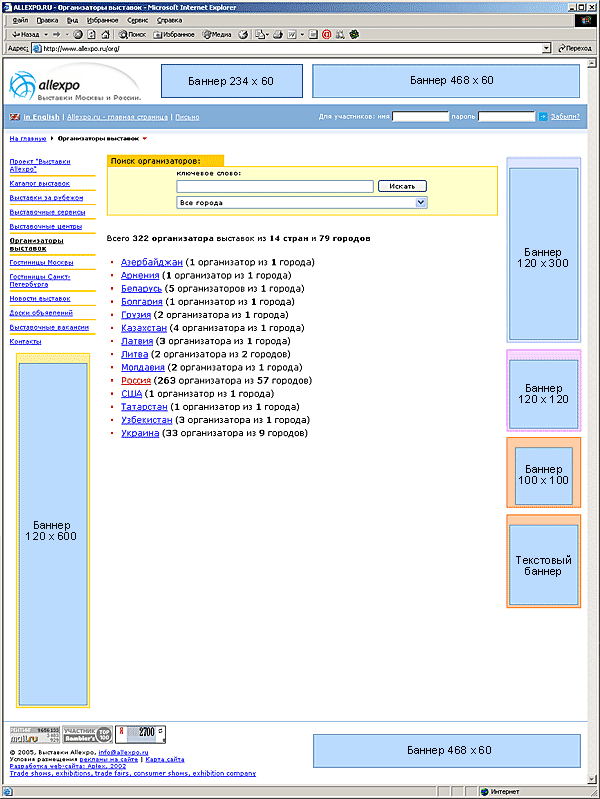
Task: Expand the address bar dropdown
Action: [546, 48]
